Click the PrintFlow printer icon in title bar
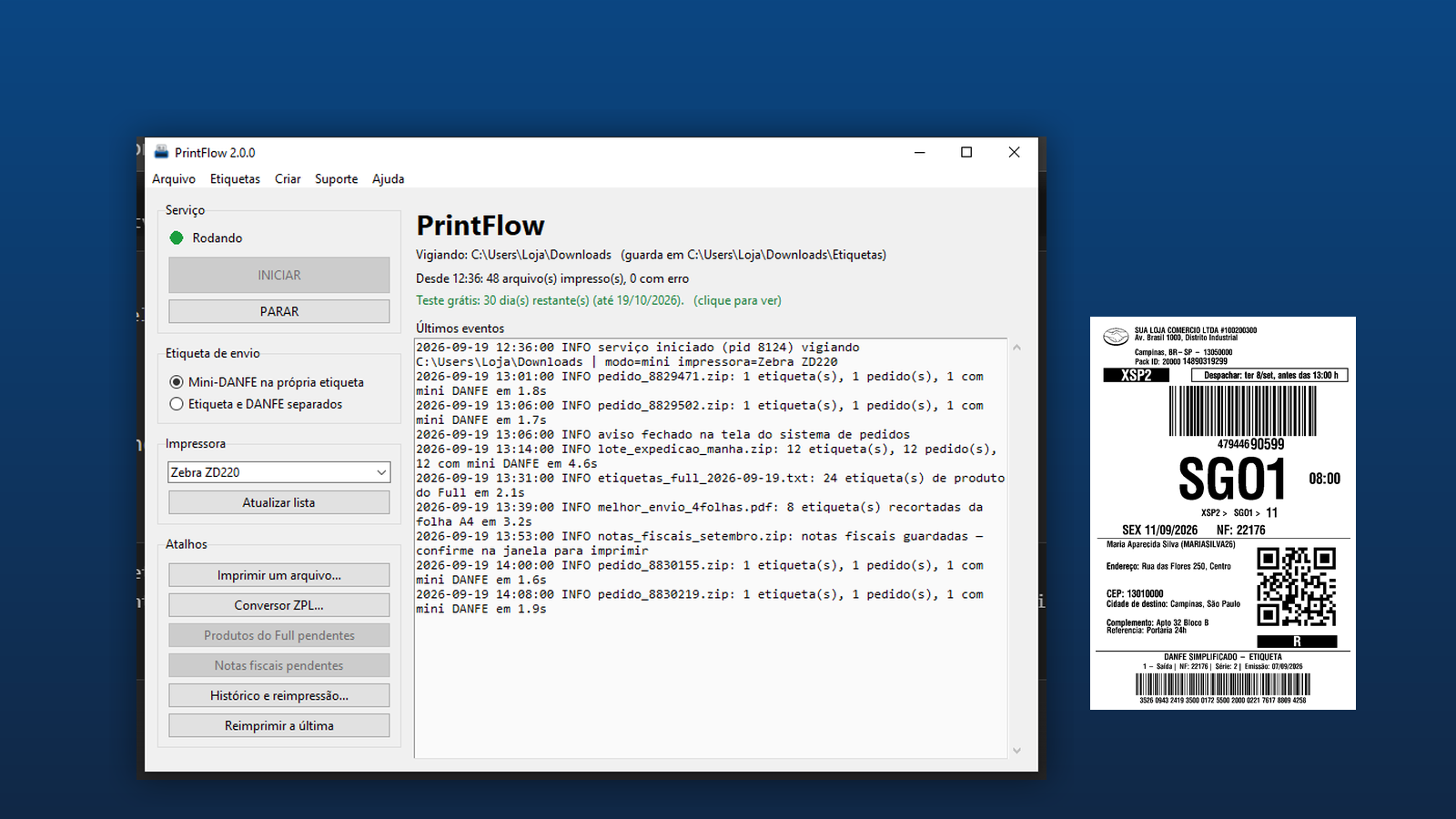 pyautogui.click(x=161, y=152)
